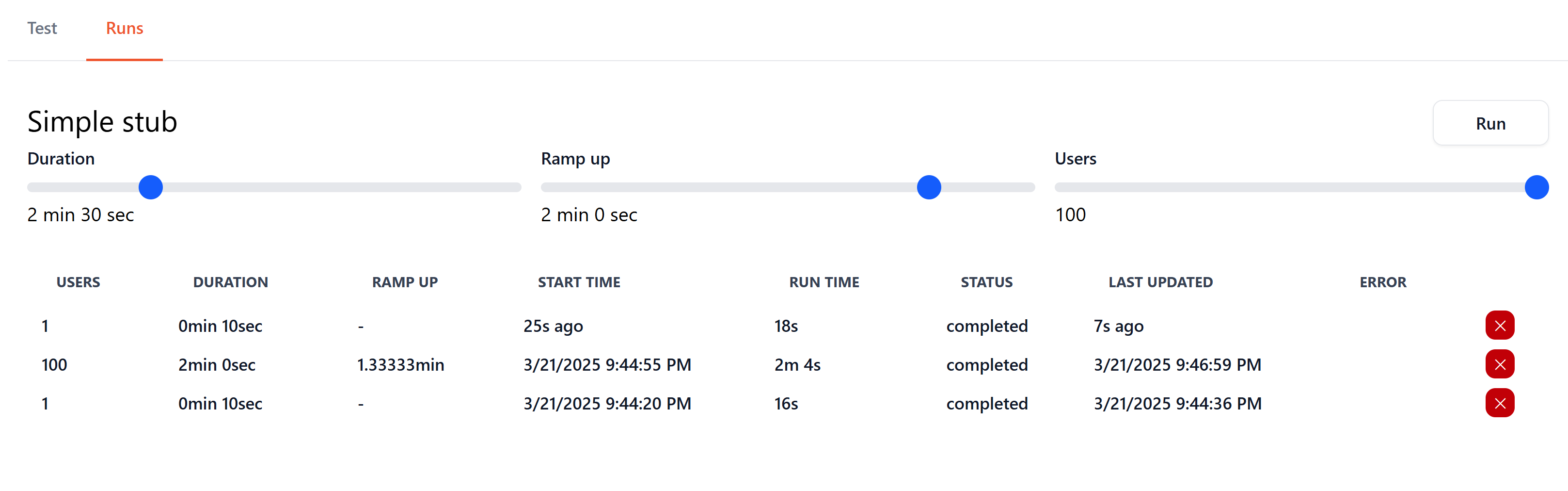Switch to the Test tab

pos(42,29)
